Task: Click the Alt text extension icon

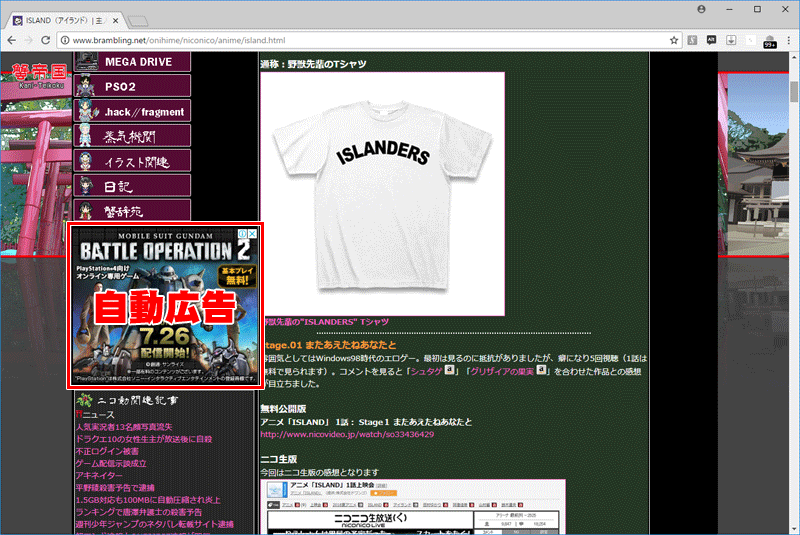Action: tap(712, 40)
